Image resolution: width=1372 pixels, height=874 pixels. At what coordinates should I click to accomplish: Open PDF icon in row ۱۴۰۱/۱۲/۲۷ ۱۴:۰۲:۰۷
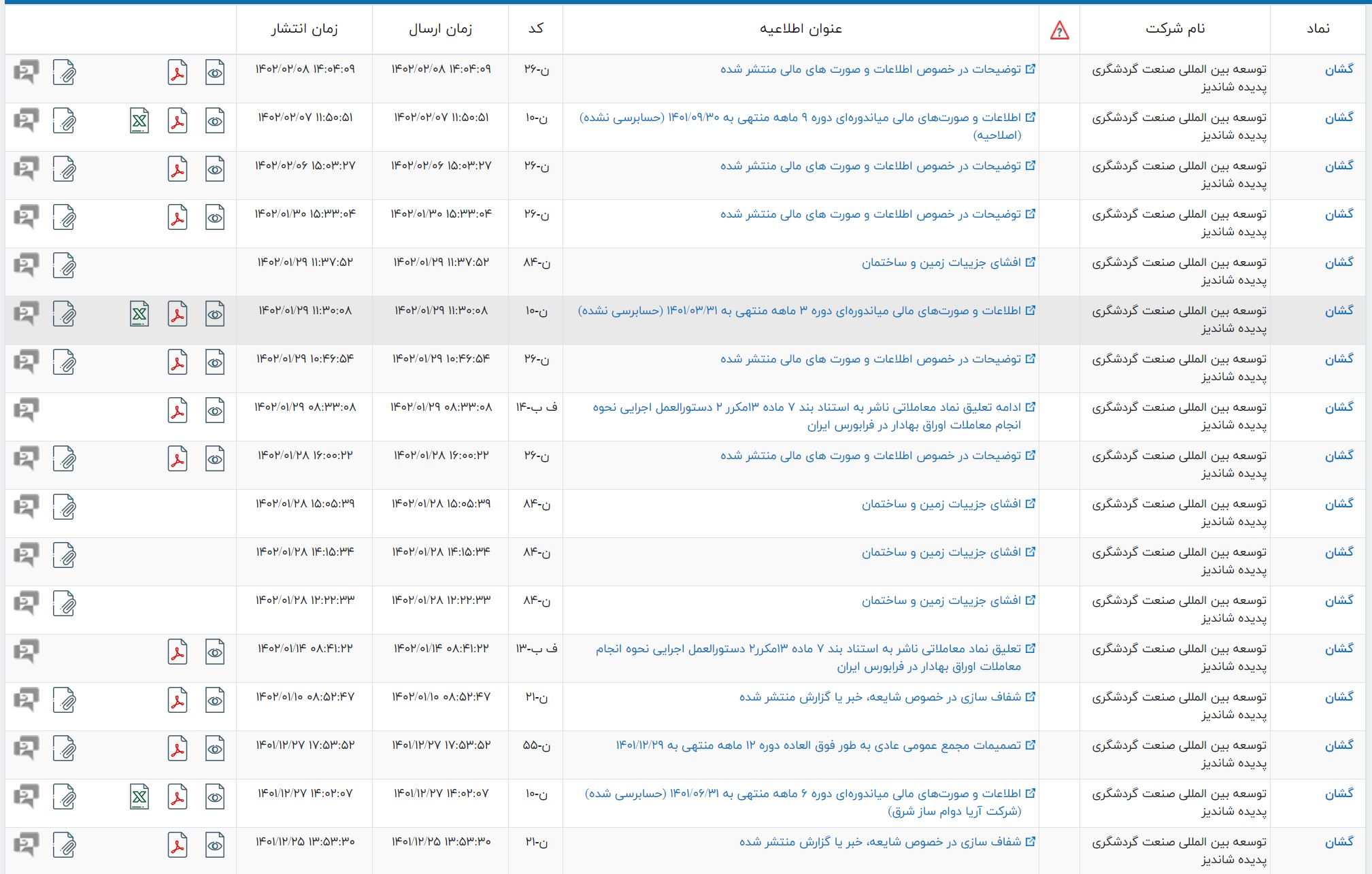[x=178, y=797]
